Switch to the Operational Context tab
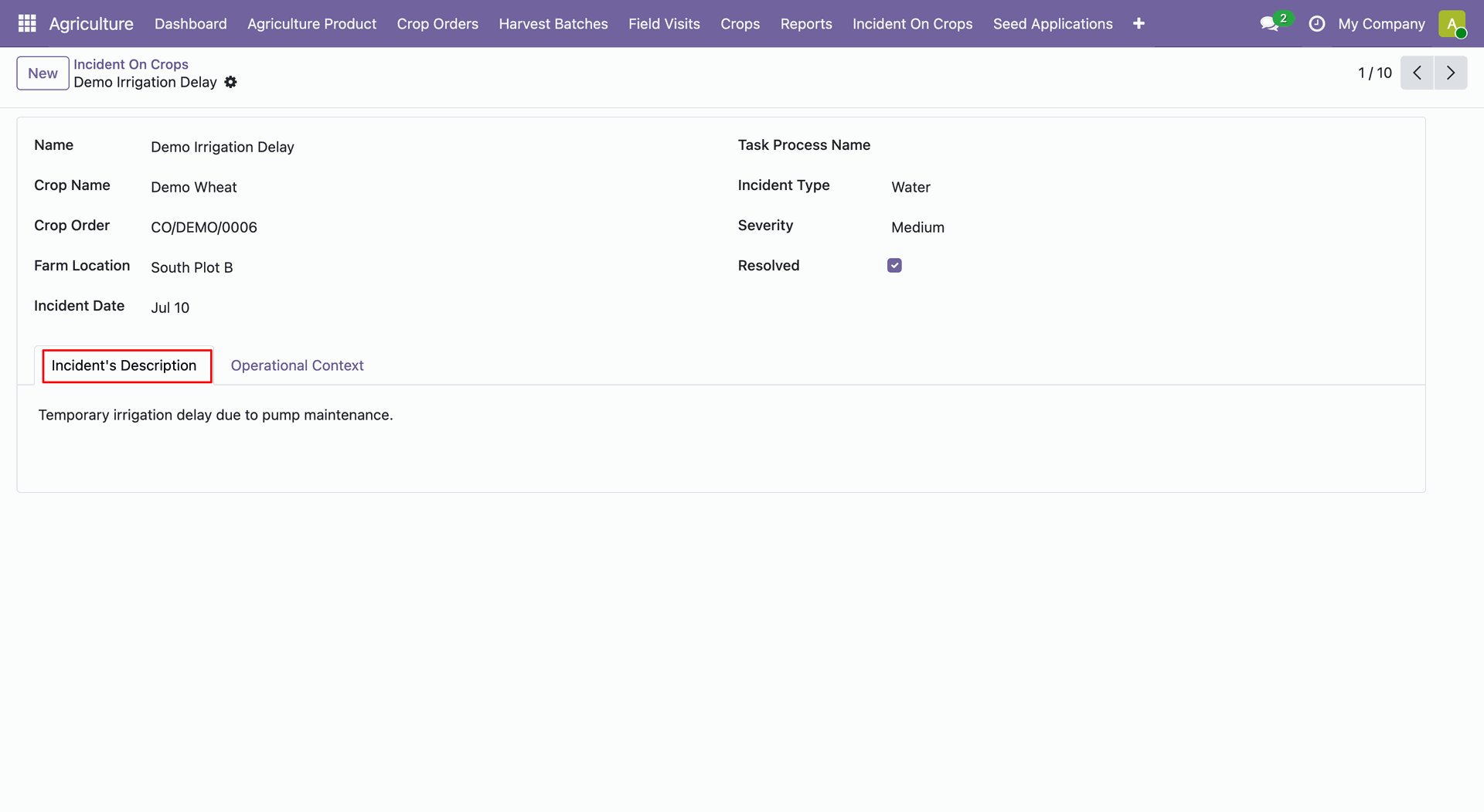1484x812 pixels. tap(297, 365)
